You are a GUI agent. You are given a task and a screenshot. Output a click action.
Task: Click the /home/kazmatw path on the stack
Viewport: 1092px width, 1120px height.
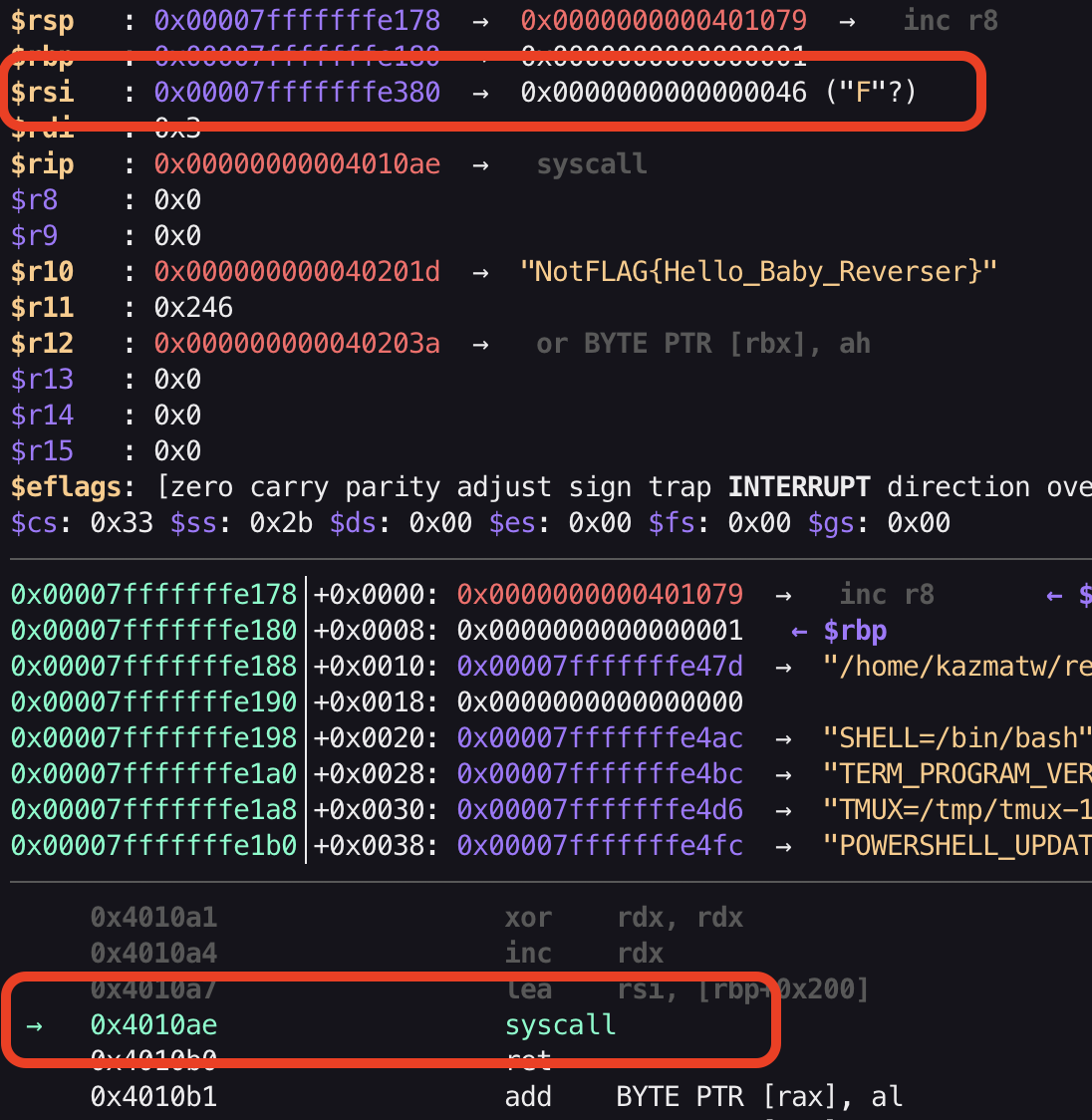(x=956, y=666)
